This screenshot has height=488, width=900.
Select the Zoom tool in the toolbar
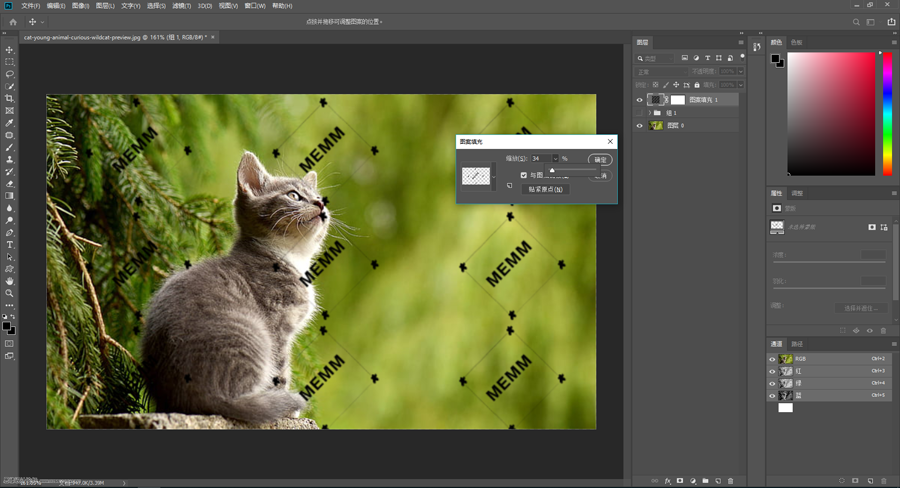(10, 293)
